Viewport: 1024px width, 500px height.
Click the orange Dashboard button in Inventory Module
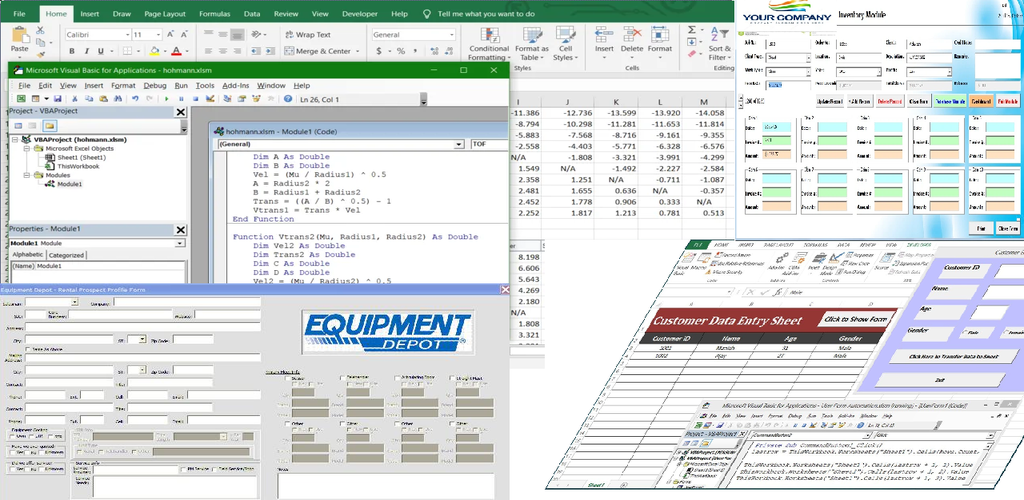tap(980, 102)
